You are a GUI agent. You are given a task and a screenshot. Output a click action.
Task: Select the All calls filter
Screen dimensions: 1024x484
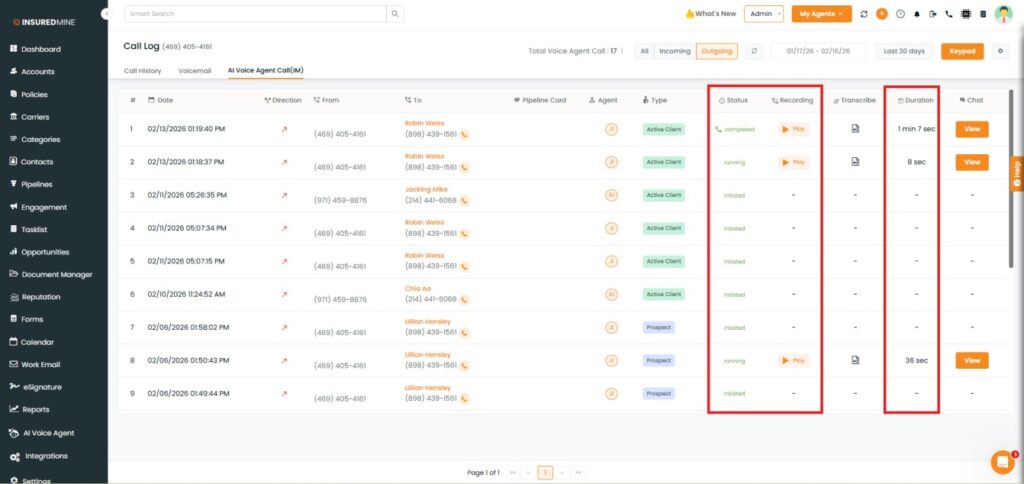point(644,51)
